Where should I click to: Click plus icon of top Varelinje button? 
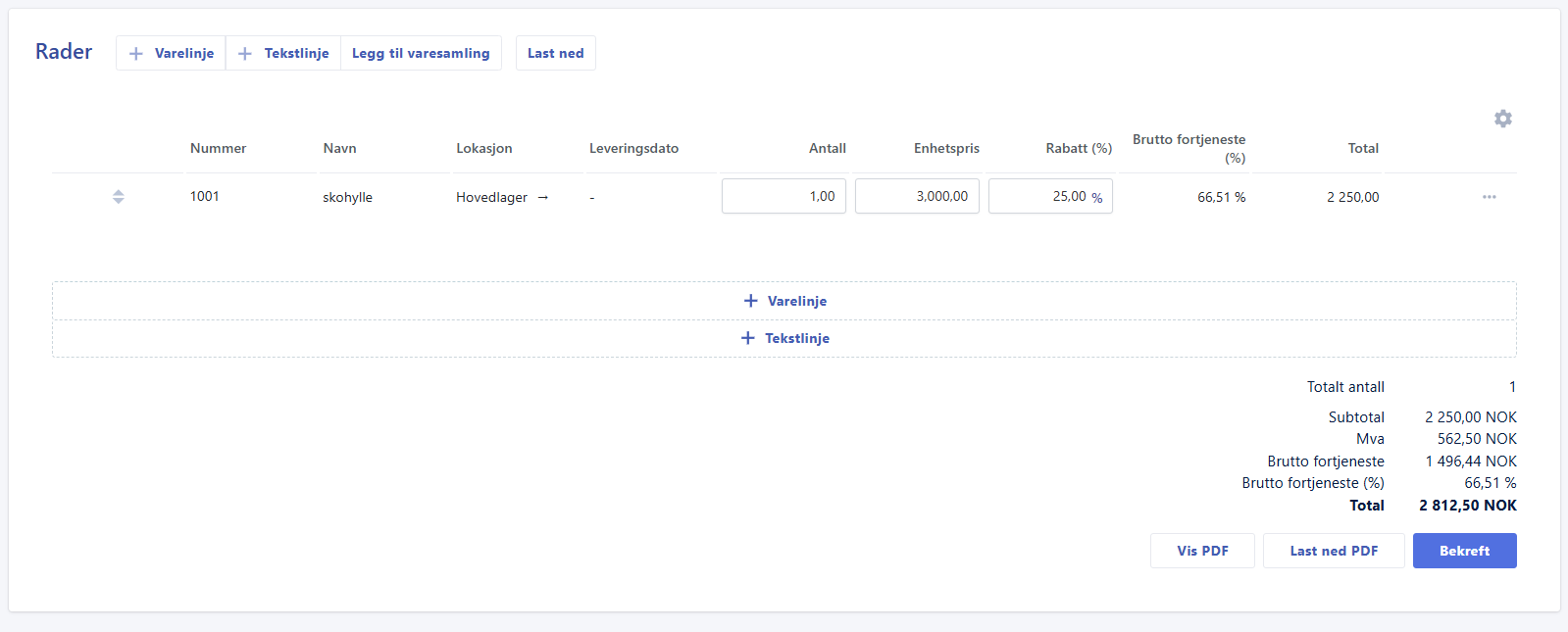tap(136, 54)
